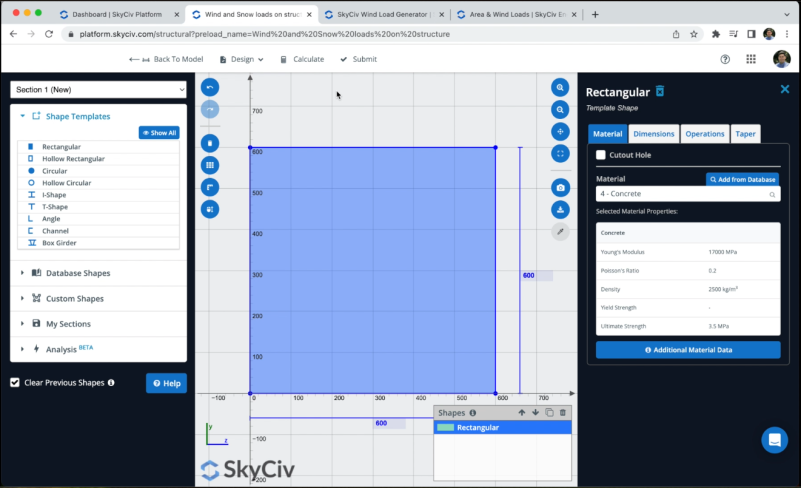The image size is (801, 488).
Task: Take a screenshot with the camera icon
Action: pos(560,188)
